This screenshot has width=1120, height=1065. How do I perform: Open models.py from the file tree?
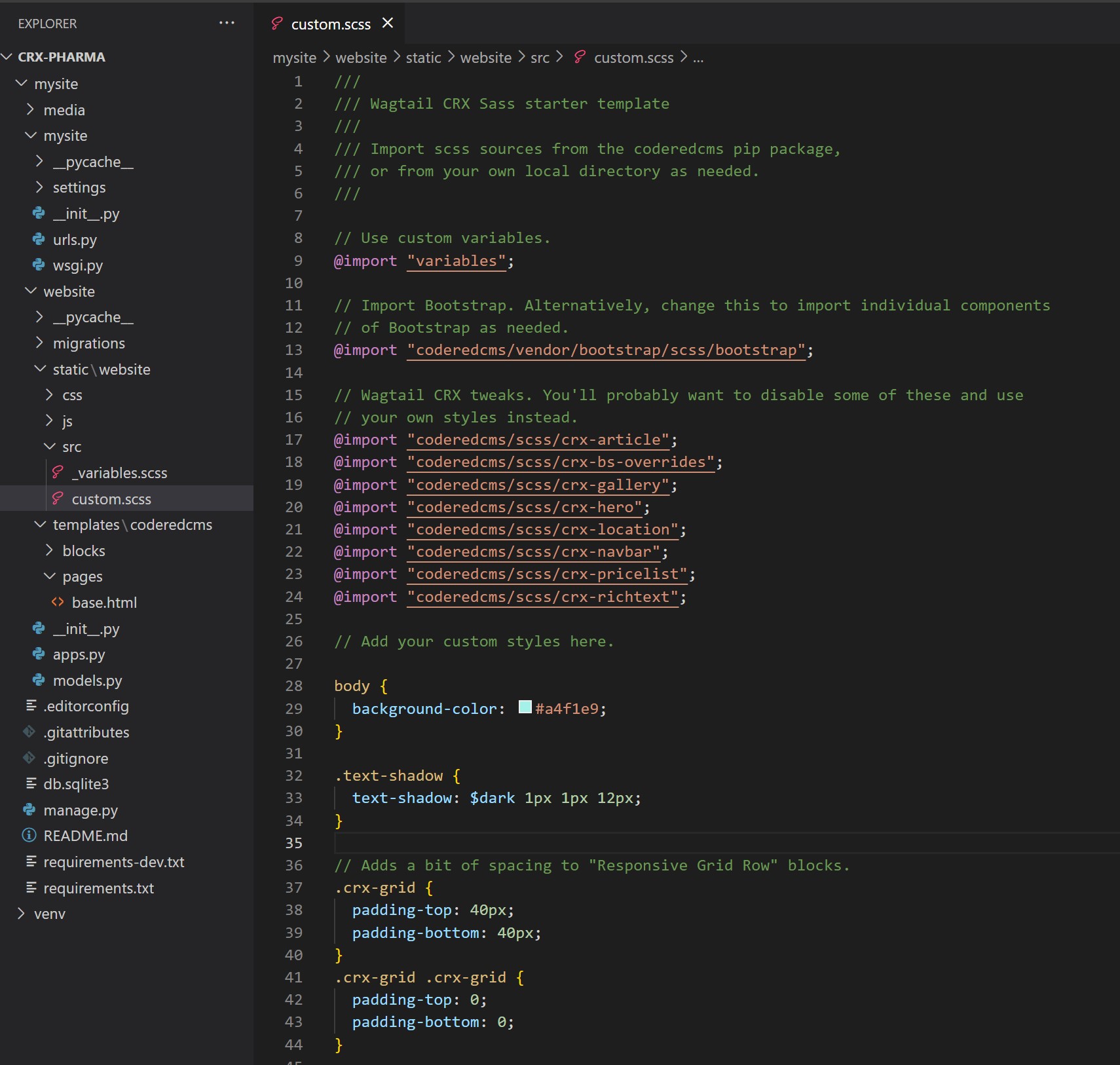(x=87, y=680)
